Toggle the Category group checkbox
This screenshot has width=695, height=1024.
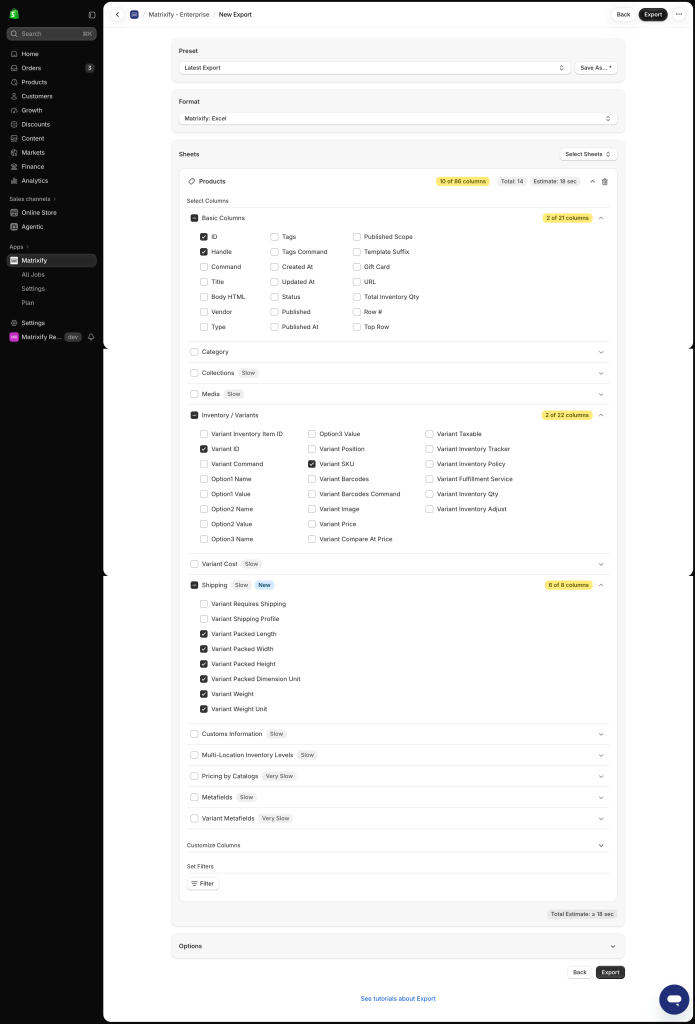click(x=194, y=352)
